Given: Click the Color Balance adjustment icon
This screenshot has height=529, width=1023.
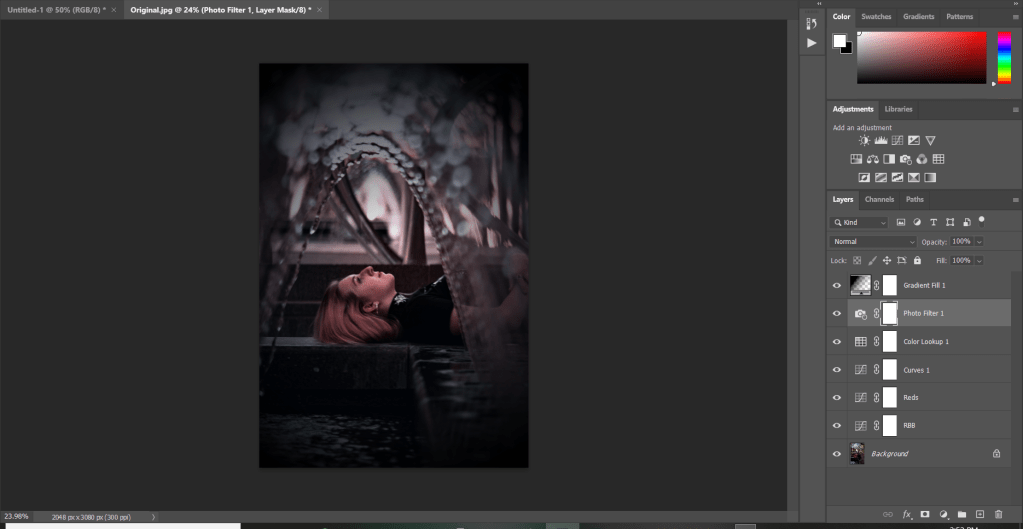Looking at the screenshot, I should point(873,159).
